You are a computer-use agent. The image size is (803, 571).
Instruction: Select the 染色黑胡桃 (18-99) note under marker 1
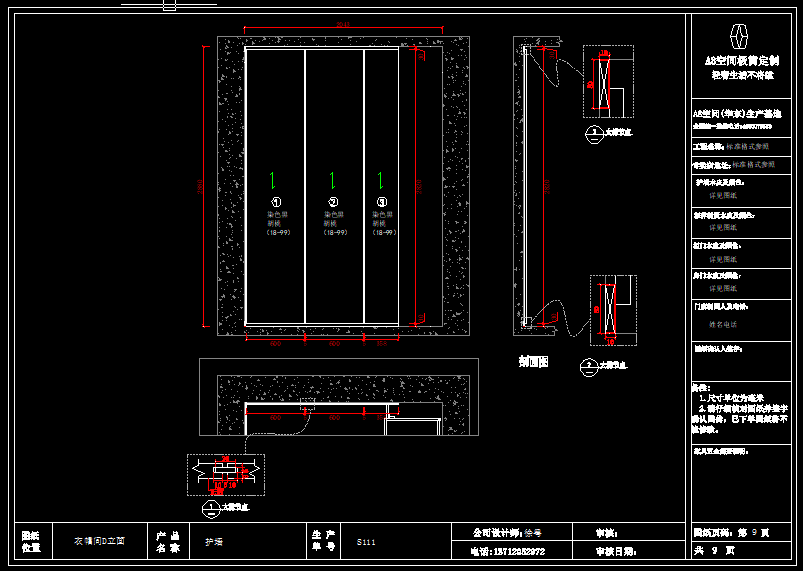(278, 223)
